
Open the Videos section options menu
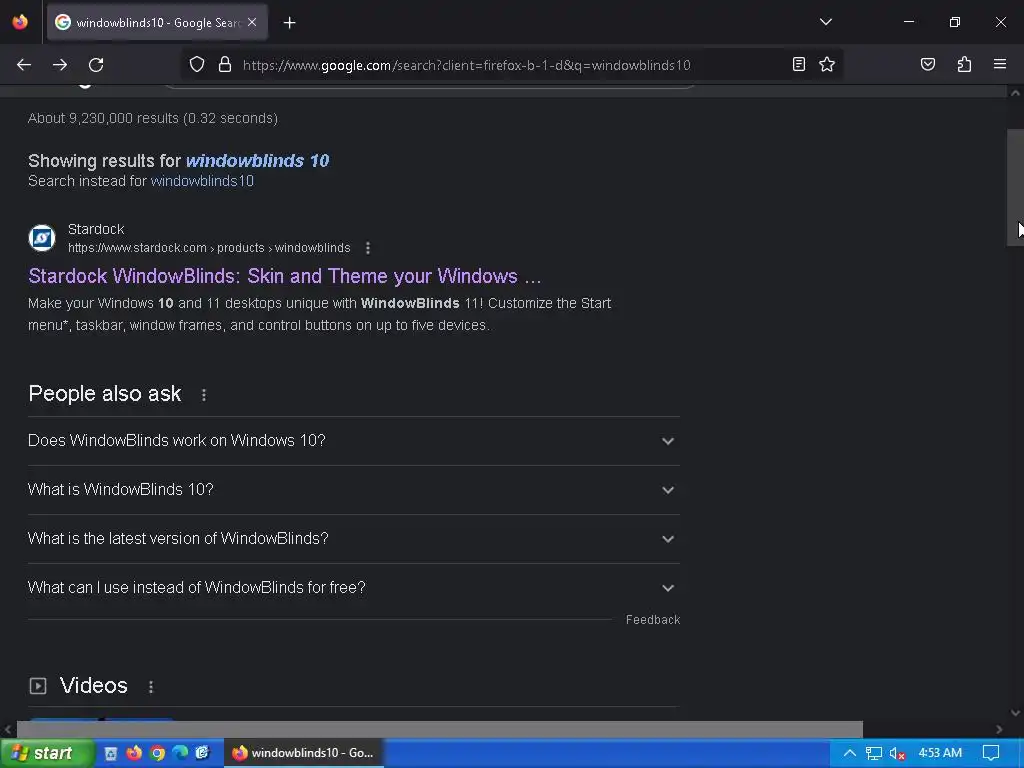151,687
